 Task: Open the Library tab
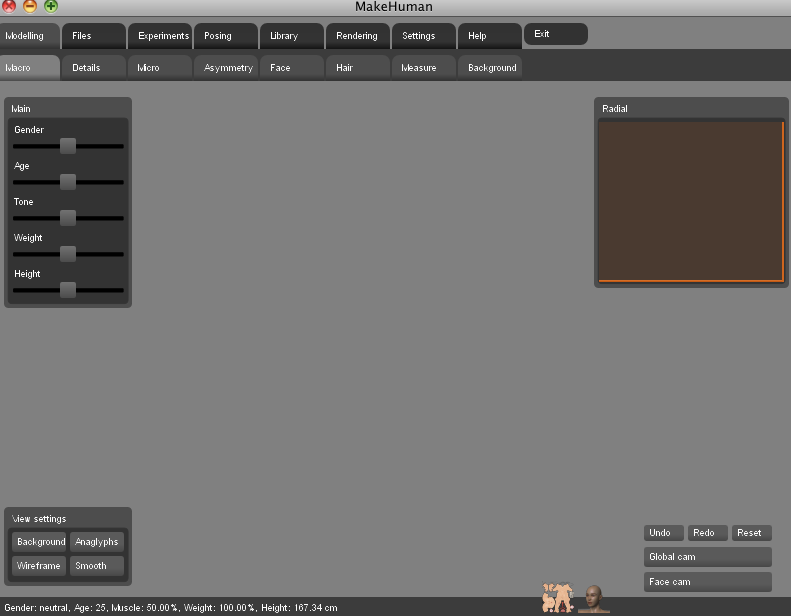tap(292, 36)
